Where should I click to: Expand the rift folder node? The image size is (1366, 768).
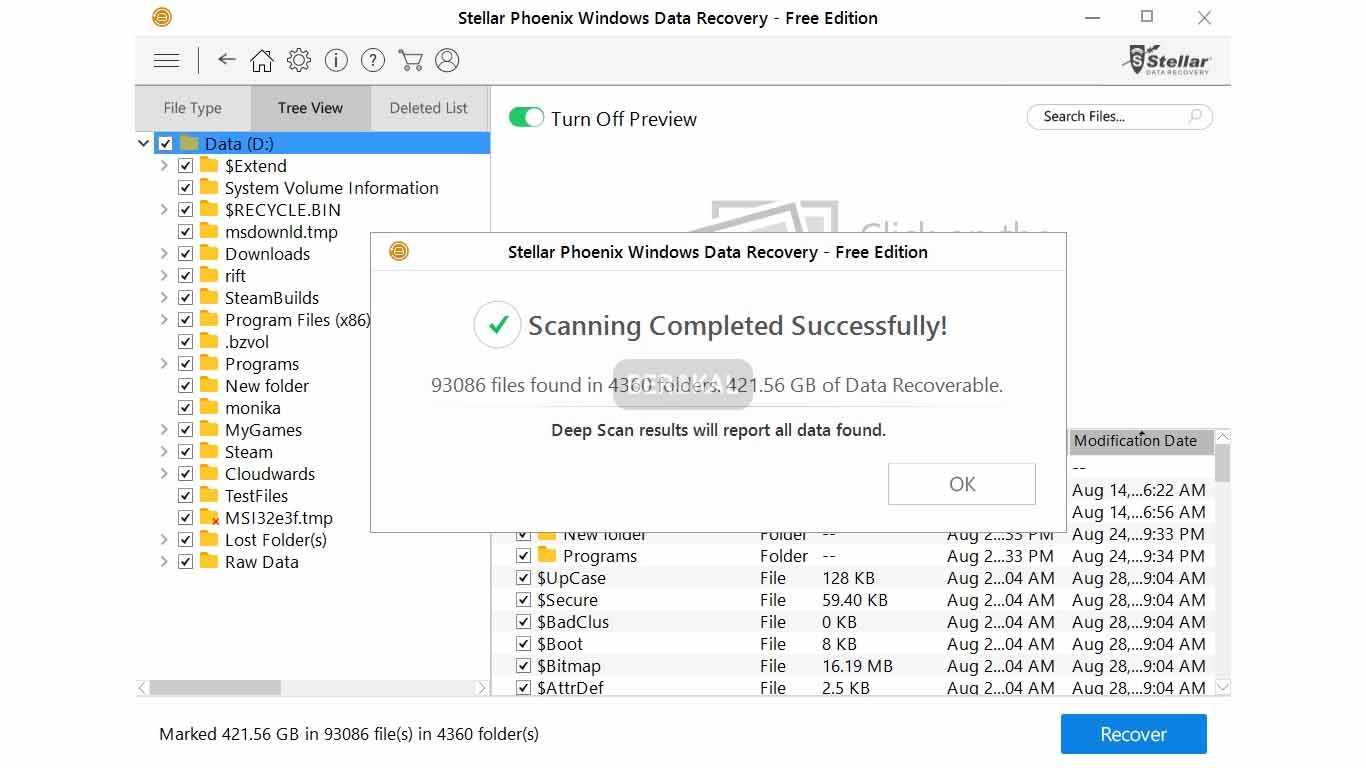click(x=164, y=276)
